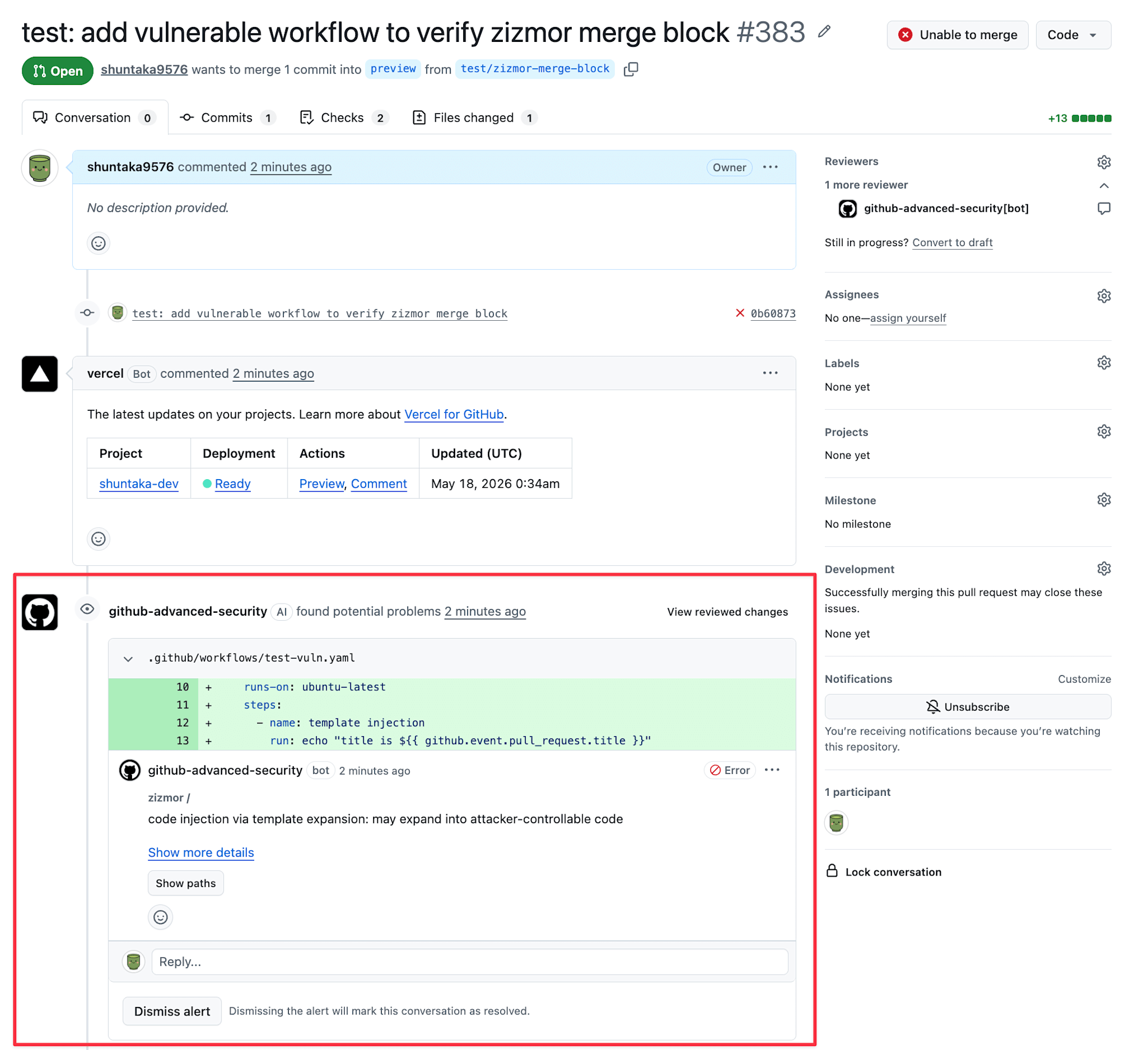Screen dimensions: 1148x1050
Task: Add reaction to shuntaka9576's comment
Action: tap(99, 243)
